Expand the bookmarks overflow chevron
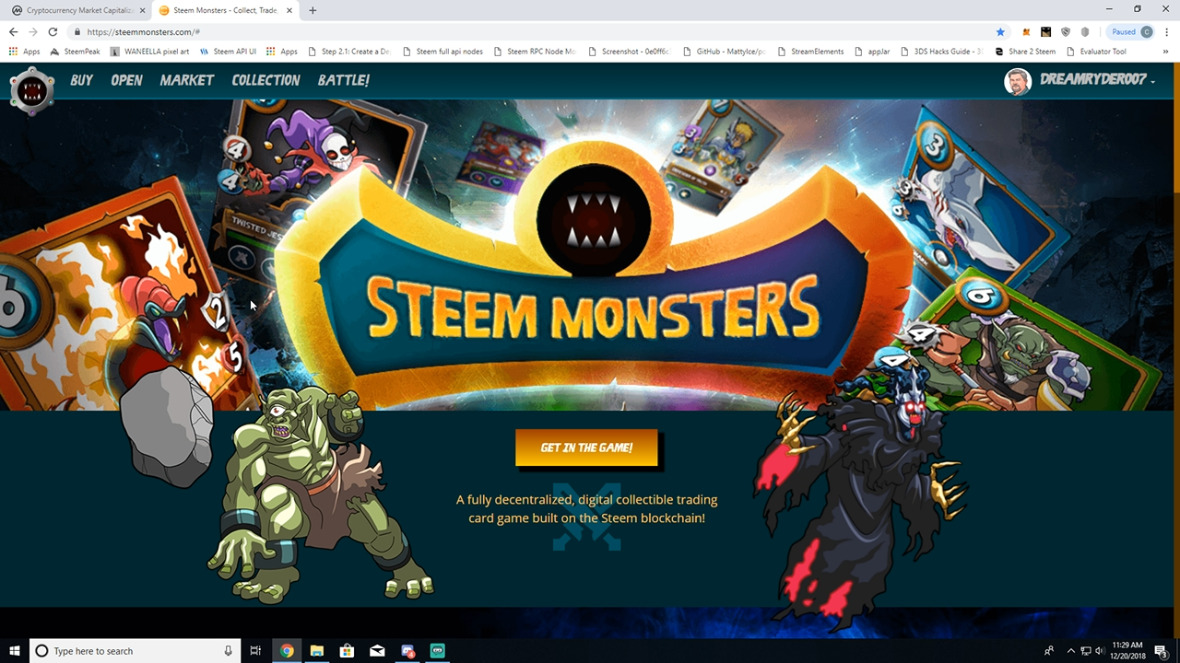 (x=1166, y=51)
